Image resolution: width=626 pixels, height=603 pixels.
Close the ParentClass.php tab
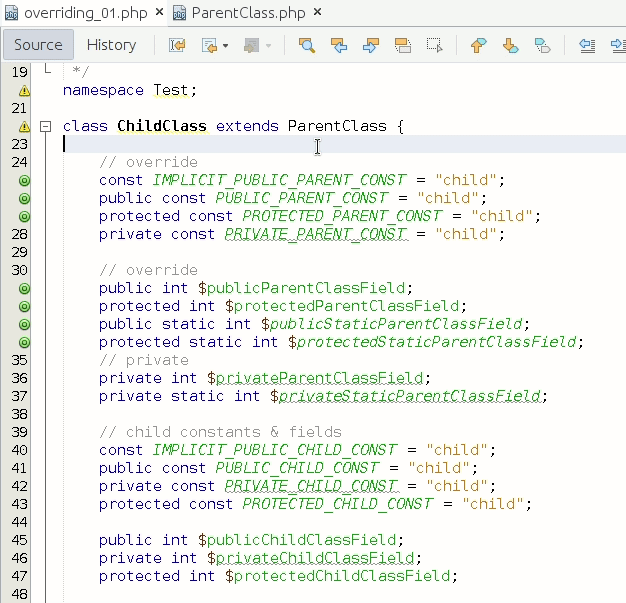[x=317, y=12]
